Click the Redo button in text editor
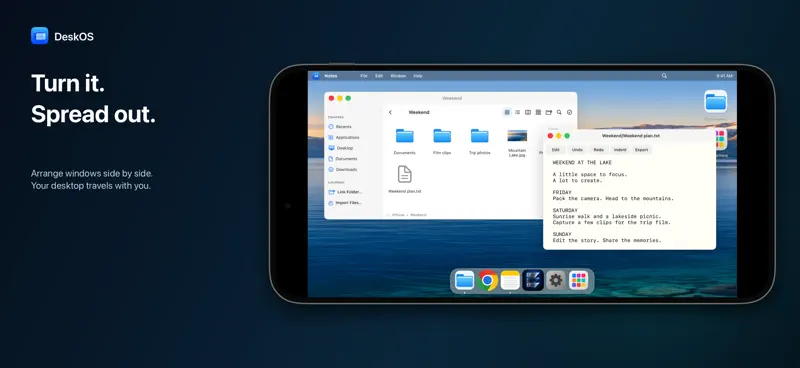 pos(598,150)
